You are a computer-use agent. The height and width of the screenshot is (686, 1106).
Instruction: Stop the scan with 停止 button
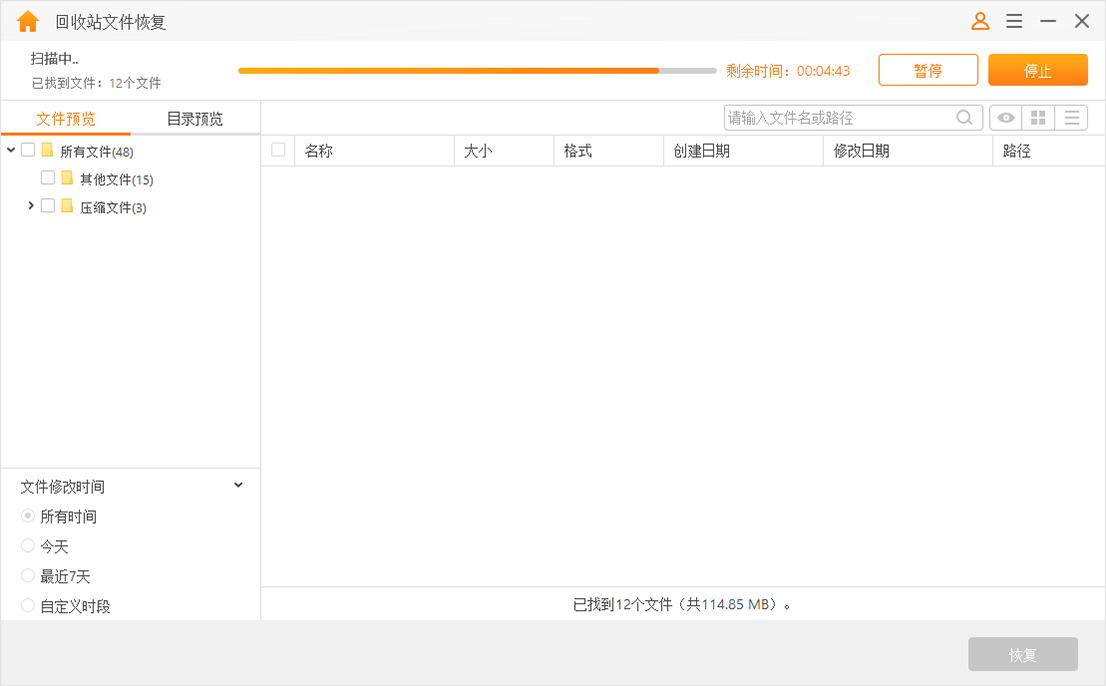(1038, 70)
